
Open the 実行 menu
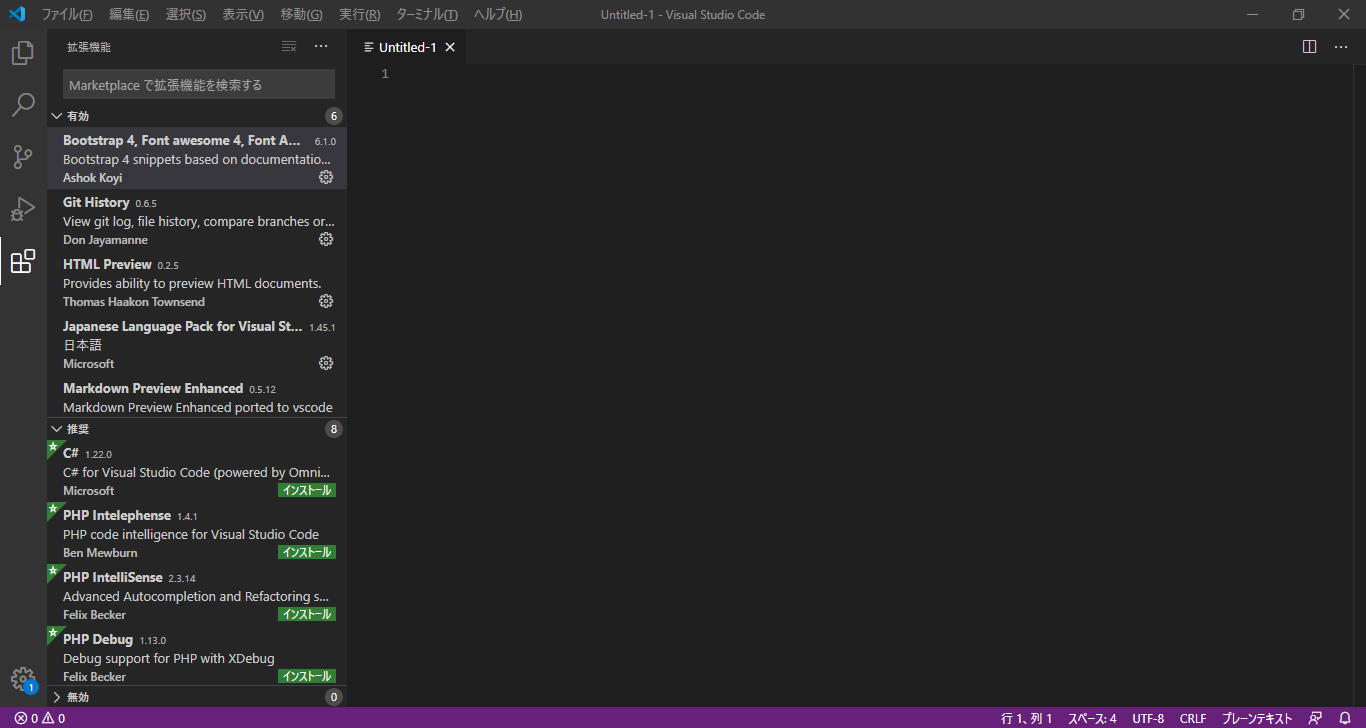(360, 14)
